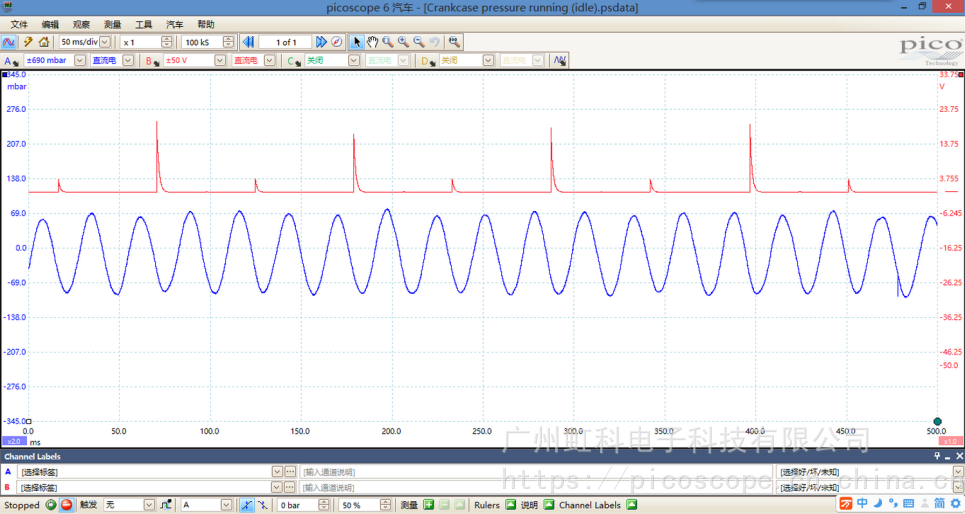Viewport: 965px width, 514px height.
Task: Open 编辑 menu
Action: point(50,24)
